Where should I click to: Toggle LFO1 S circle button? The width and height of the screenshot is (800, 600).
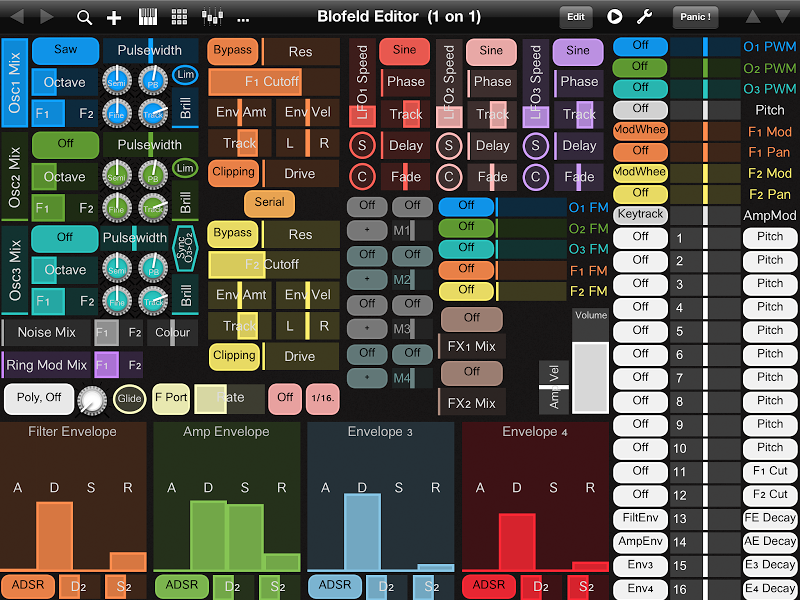pyautogui.click(x=363, y=146)
